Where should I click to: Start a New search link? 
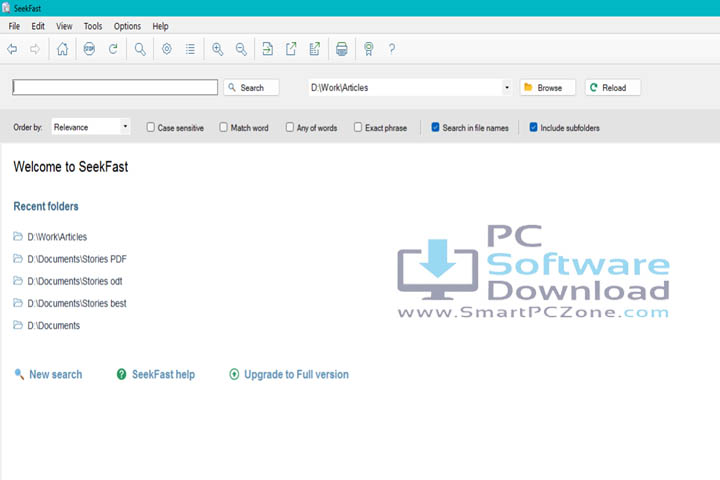[56, 374]
